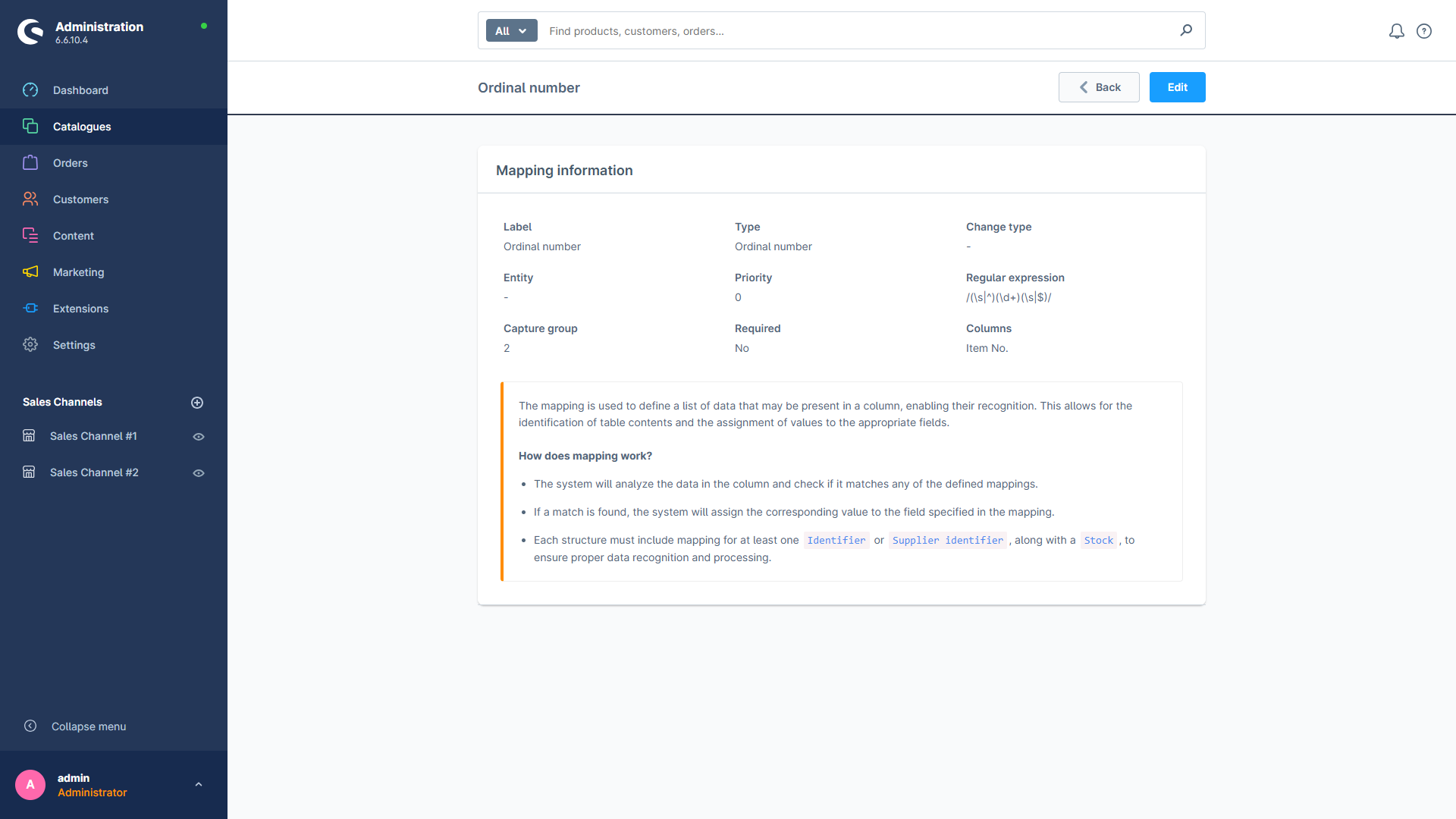Click the Ordinal number page title
1456x819 pixels.
click(x=529, y=88)
